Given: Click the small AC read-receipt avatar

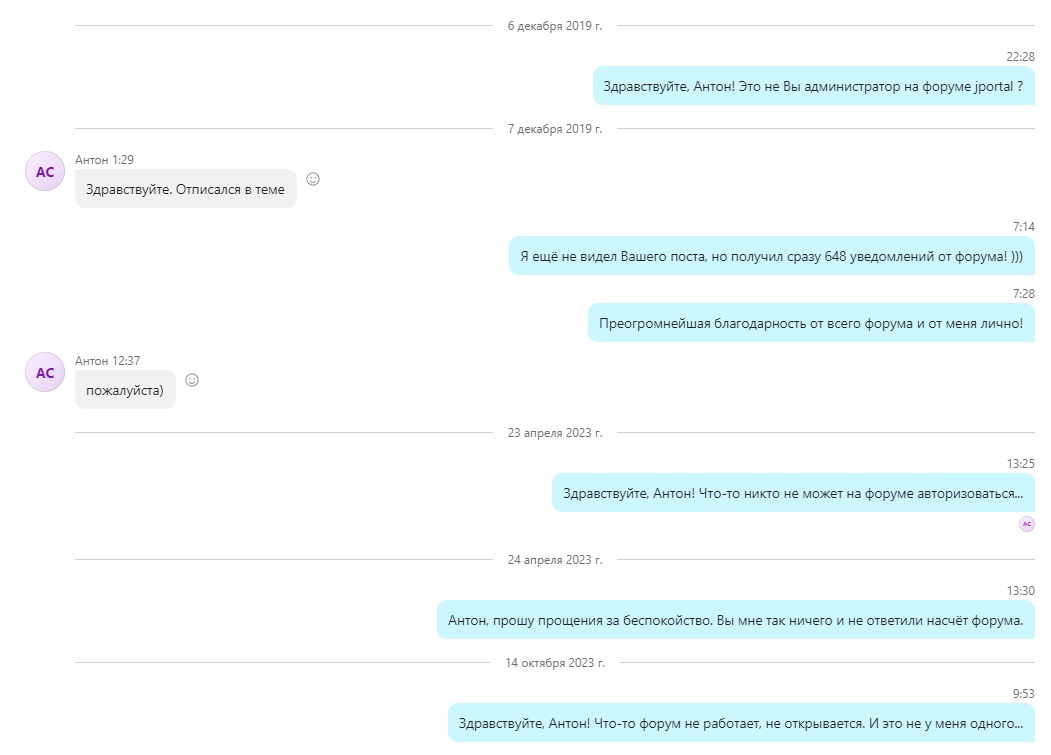Looking at the screenshot, I should coord(1026,524).
